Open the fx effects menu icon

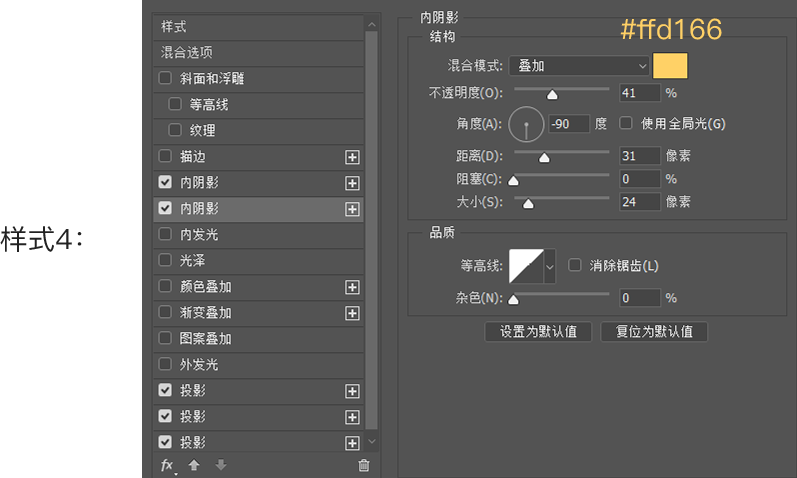[168, 465]
